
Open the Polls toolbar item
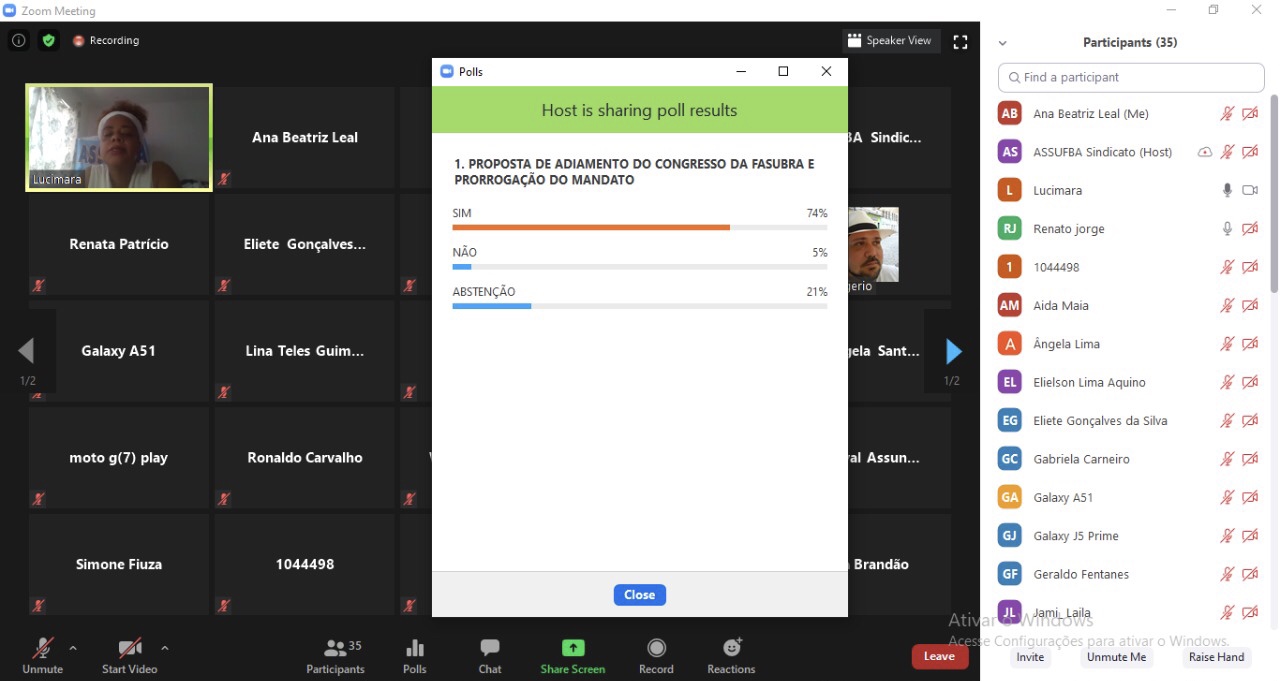coord(414,656)
